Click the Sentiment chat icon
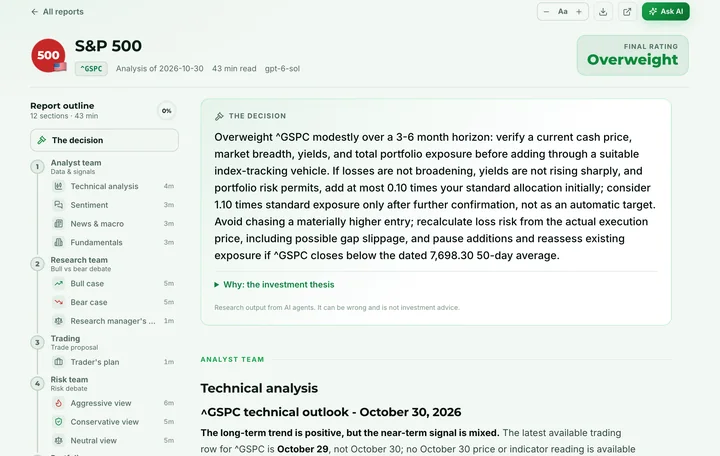The height and width of the screenshot is (456, 720). [x=58, y=205]
